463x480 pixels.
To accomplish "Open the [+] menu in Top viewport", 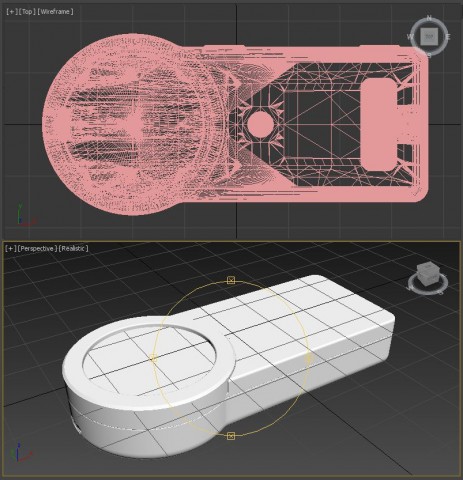I will 12,11.
